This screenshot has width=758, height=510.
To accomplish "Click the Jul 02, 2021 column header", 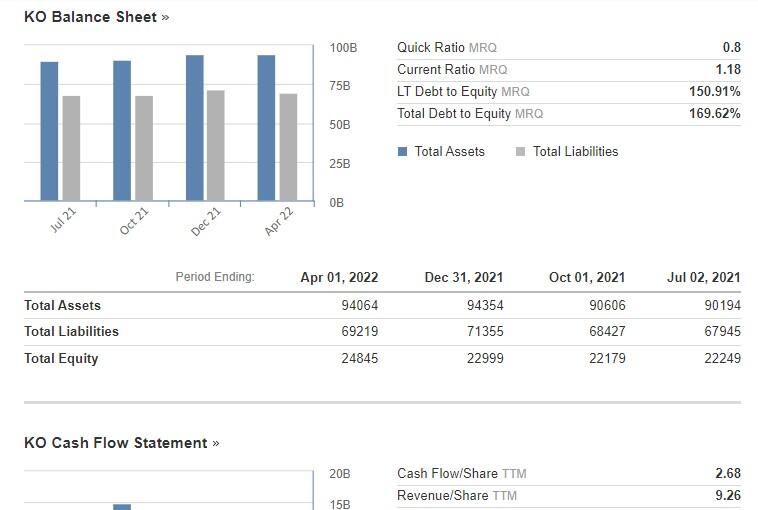I will tap(704, 277).
